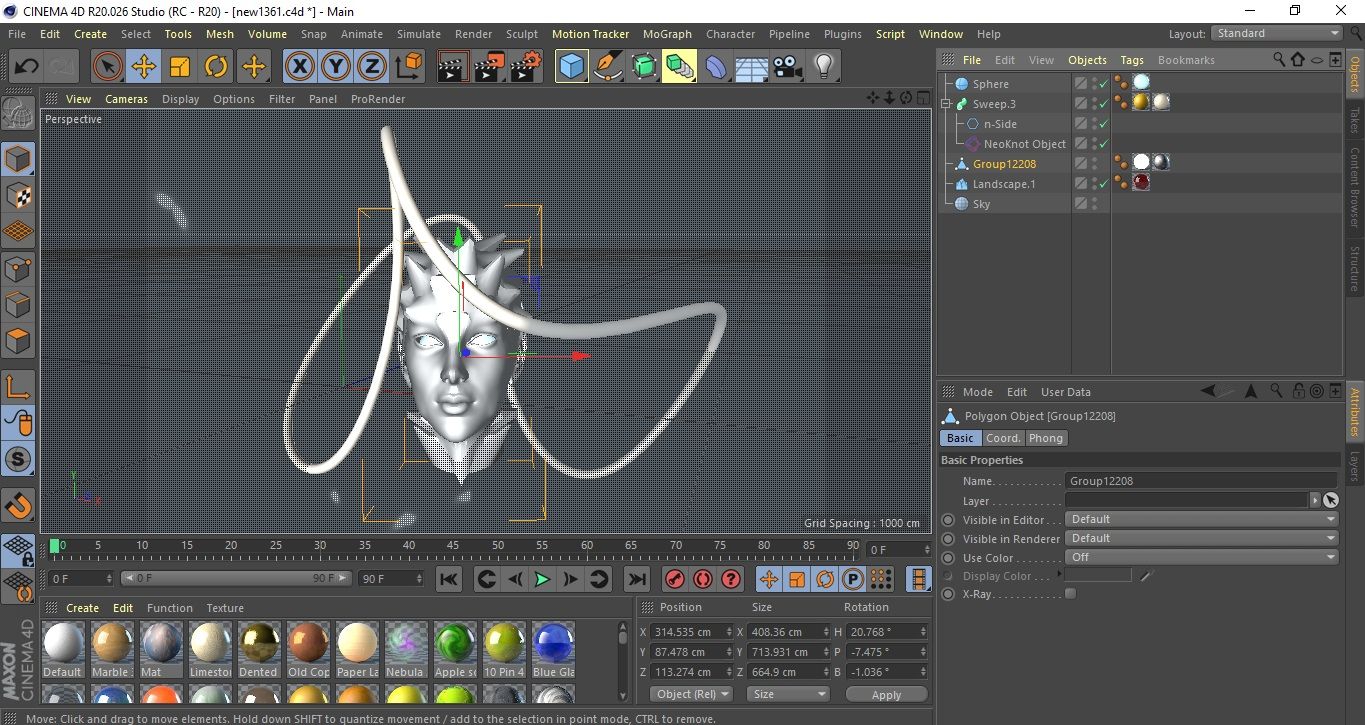Viewport: 1365px width, 725px height.
Task: Click the Make Editable icon
Action: [18, 114]
